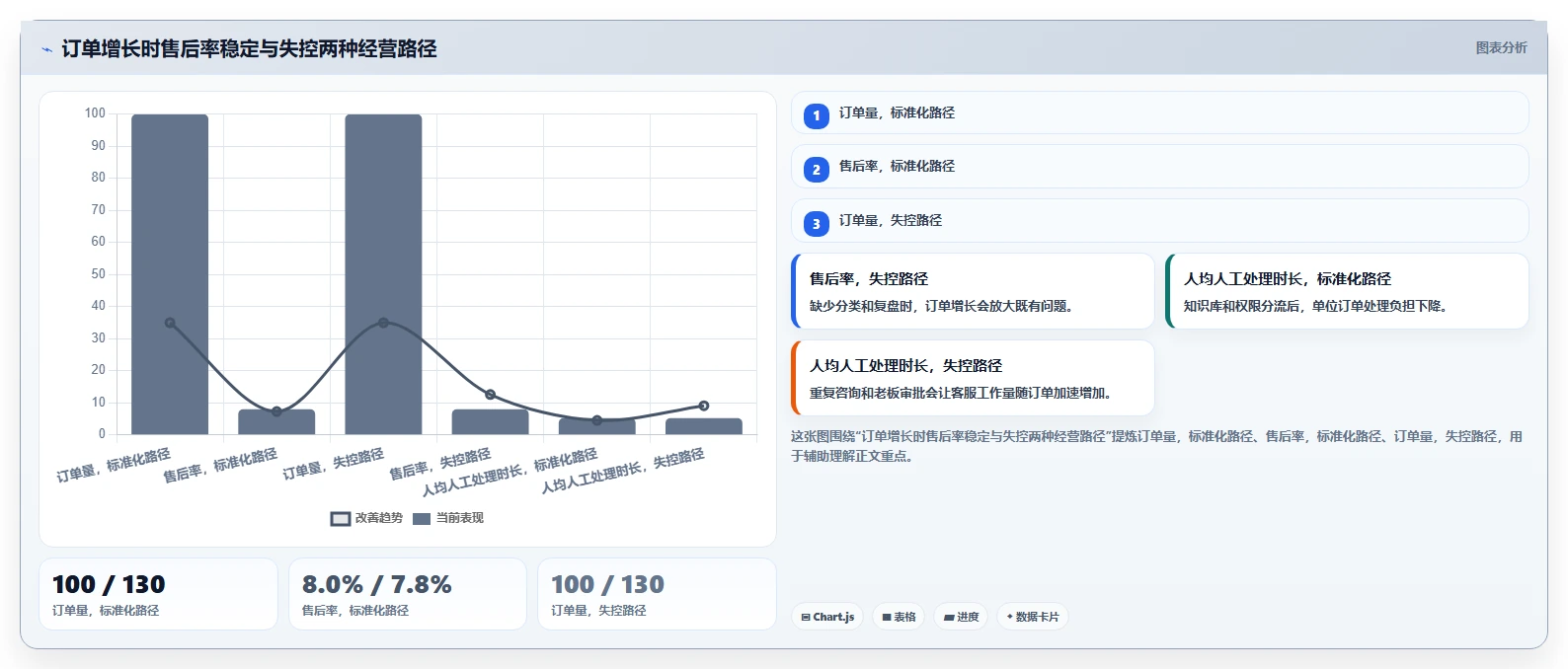The height and width of the screenshot is (669, 1568).
Task: Select the list item 售后率，标准化路径
Action: pyautogui.click(x=1159, y=167)
